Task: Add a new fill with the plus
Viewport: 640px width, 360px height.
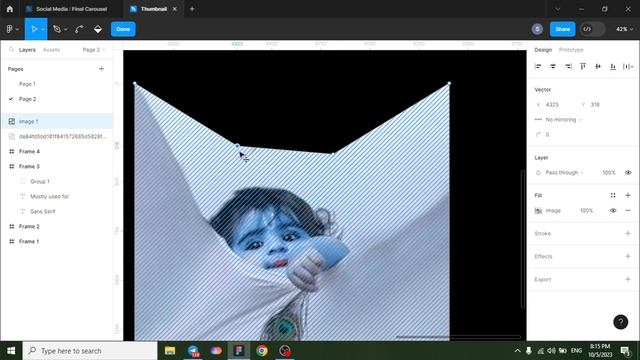Action: pyautogui.click(x=628, y=196)
